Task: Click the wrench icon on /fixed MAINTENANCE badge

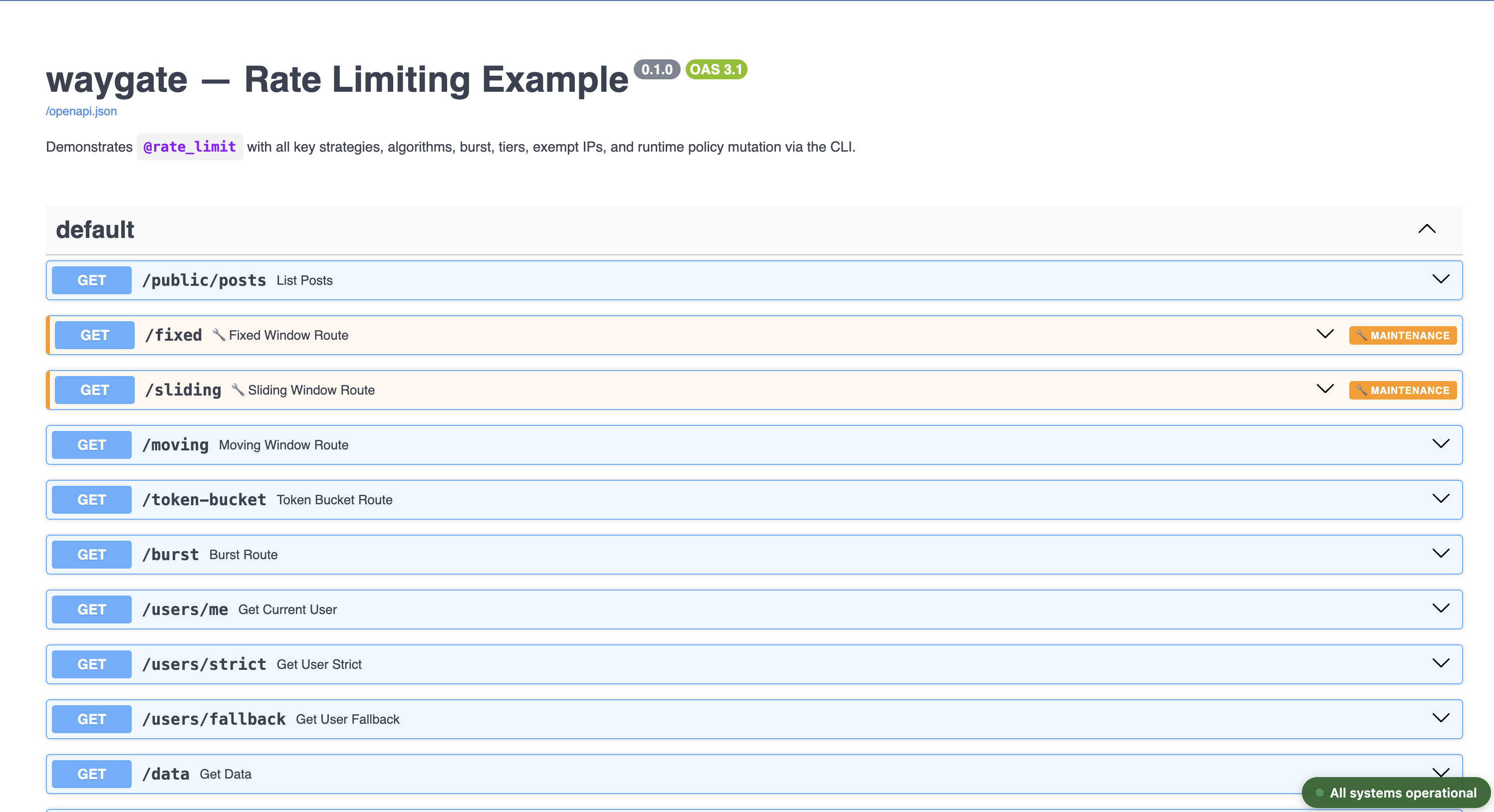Action: [x=1361, y=335]
